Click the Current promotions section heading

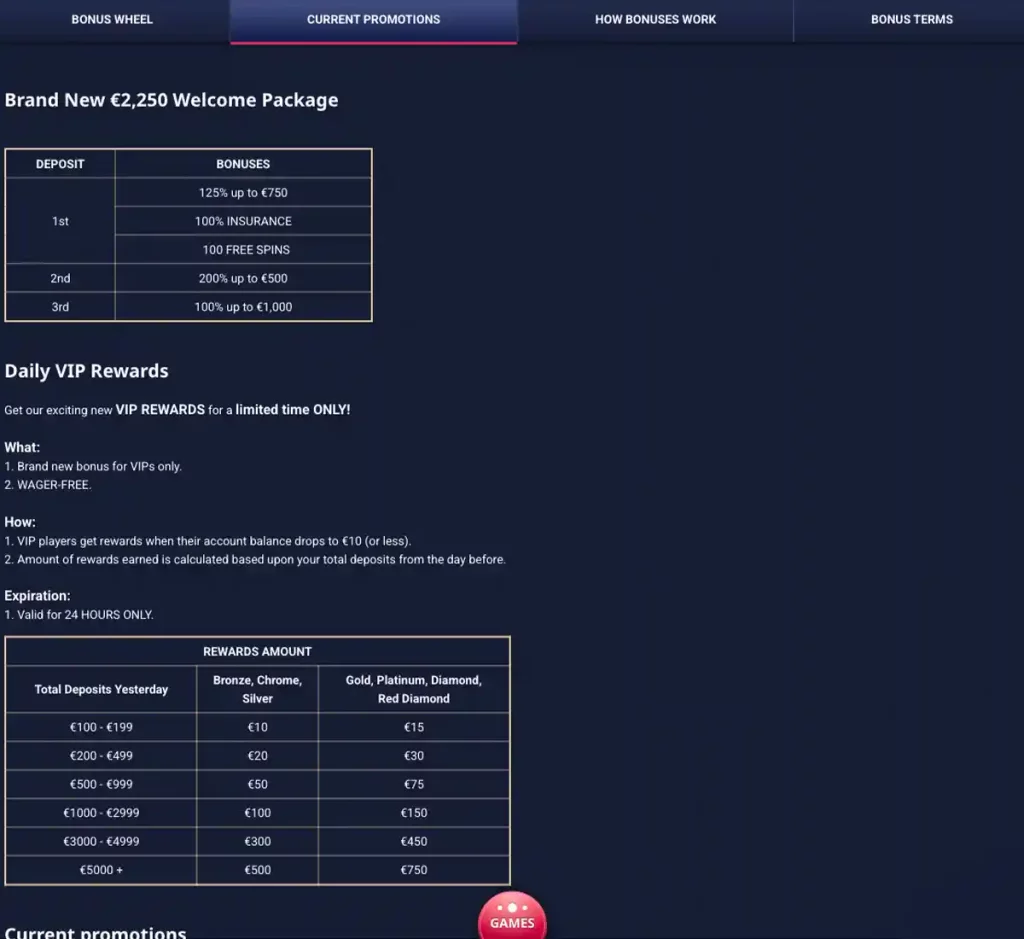(x=96, y=931)
